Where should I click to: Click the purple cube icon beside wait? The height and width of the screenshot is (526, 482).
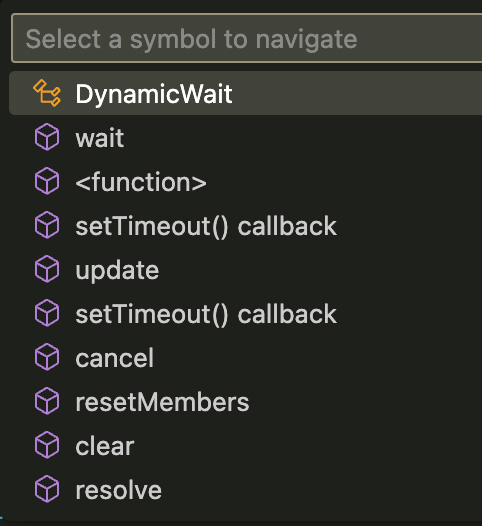[x=47, y=137]
